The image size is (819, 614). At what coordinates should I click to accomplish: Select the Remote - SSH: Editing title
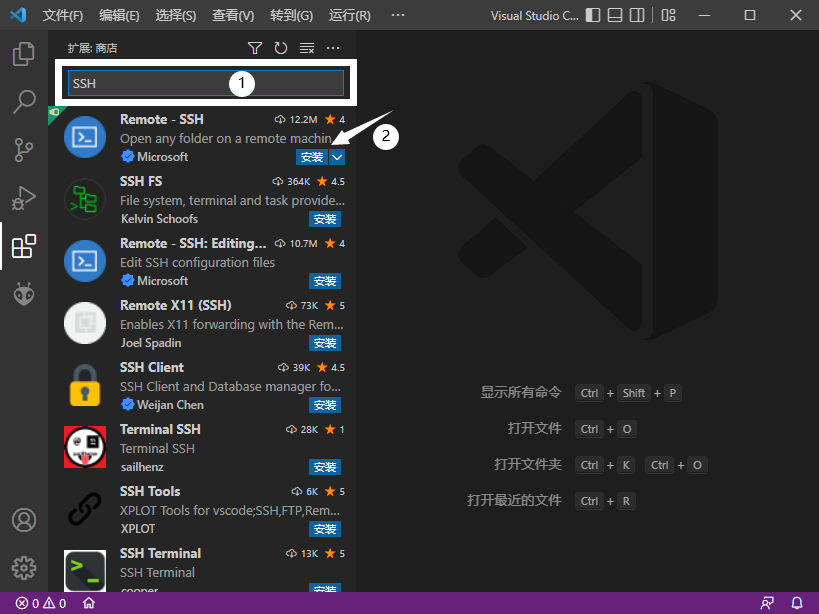tap(193, 244)
